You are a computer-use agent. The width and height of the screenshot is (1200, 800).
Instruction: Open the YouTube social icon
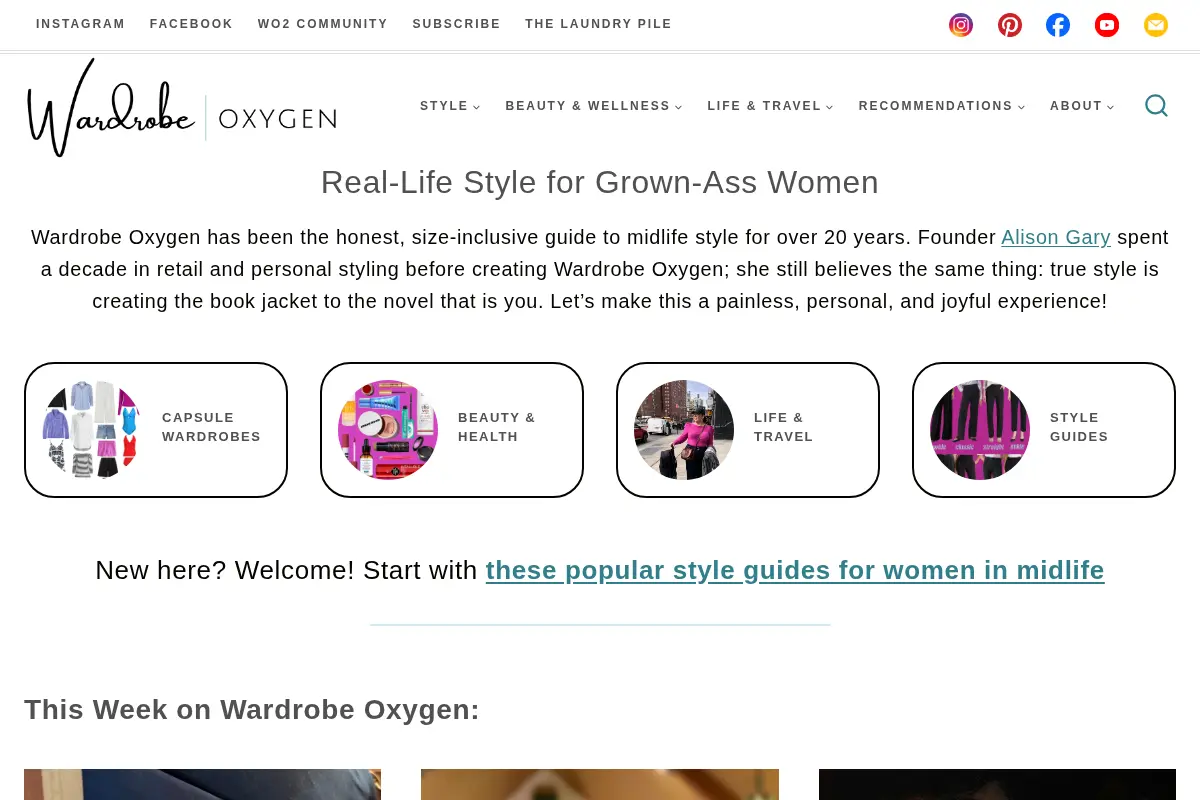1107,25
